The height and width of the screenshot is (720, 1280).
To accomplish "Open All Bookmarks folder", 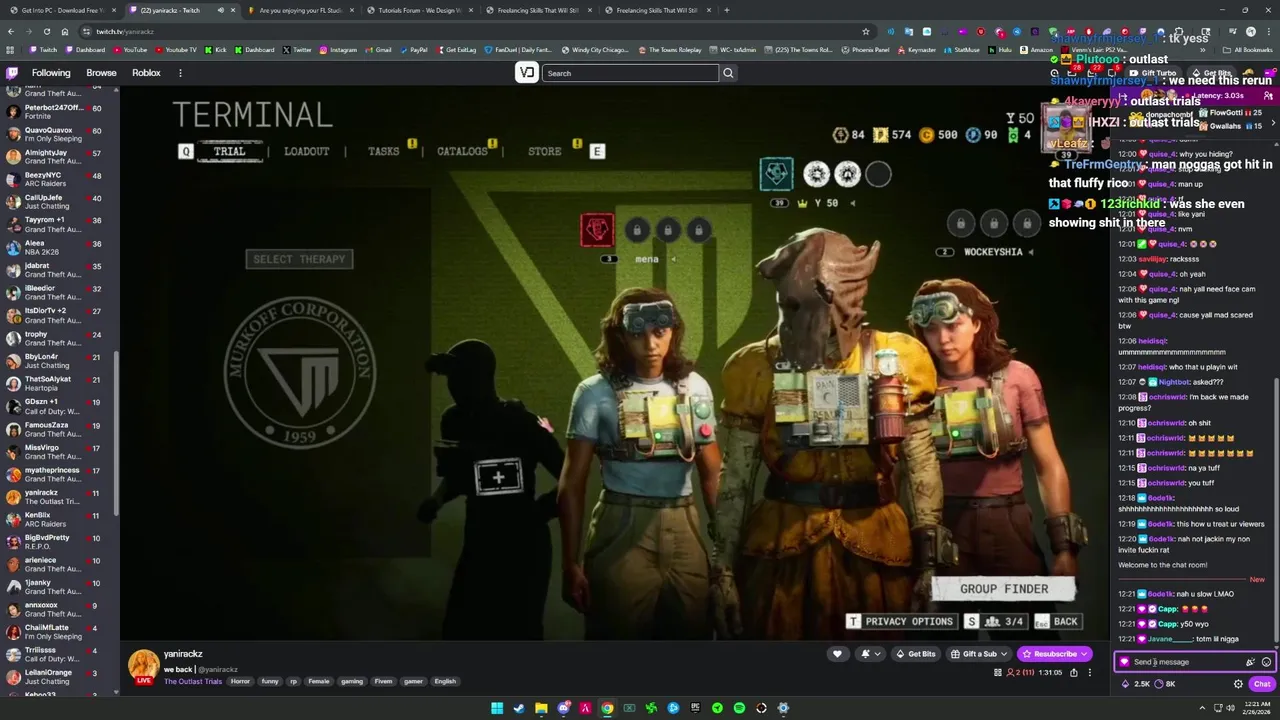I will [x=1247, y=50].
